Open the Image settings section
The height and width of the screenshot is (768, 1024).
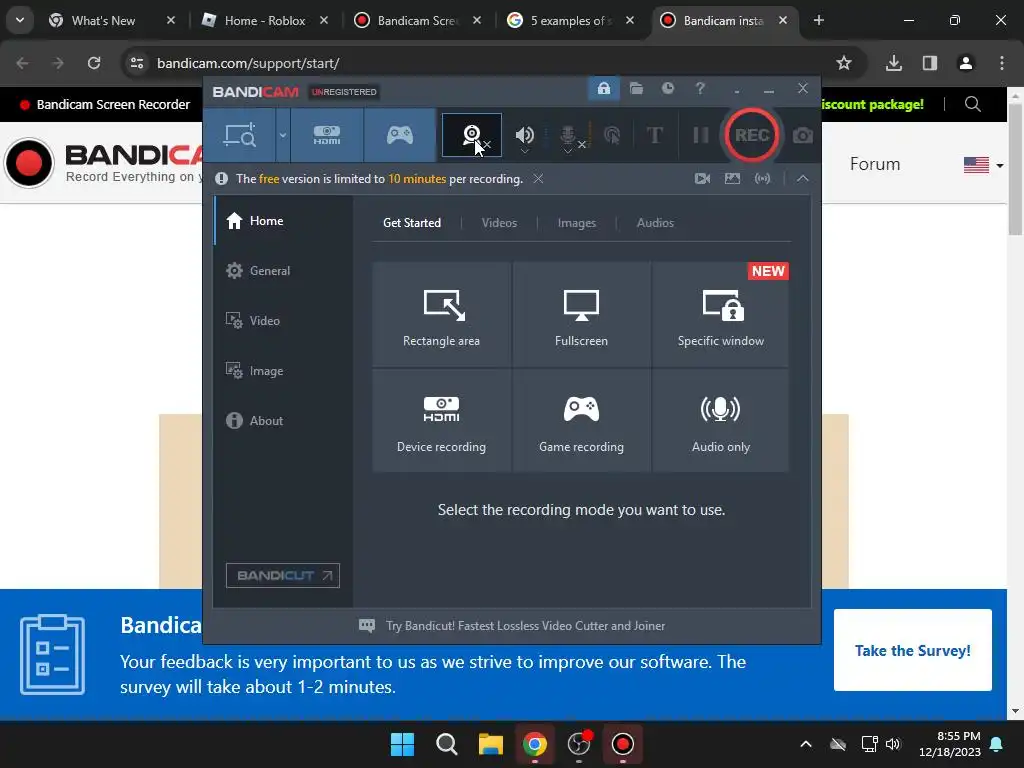pos(283,370)
